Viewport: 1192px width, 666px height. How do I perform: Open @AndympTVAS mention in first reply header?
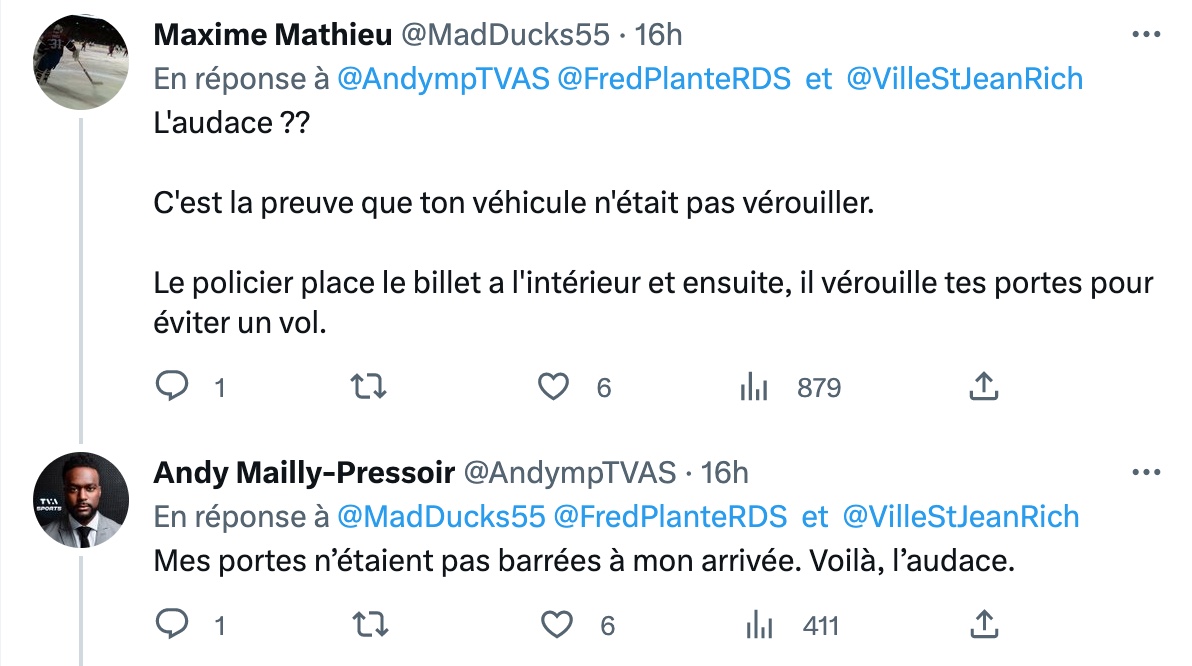coord(443,79)
